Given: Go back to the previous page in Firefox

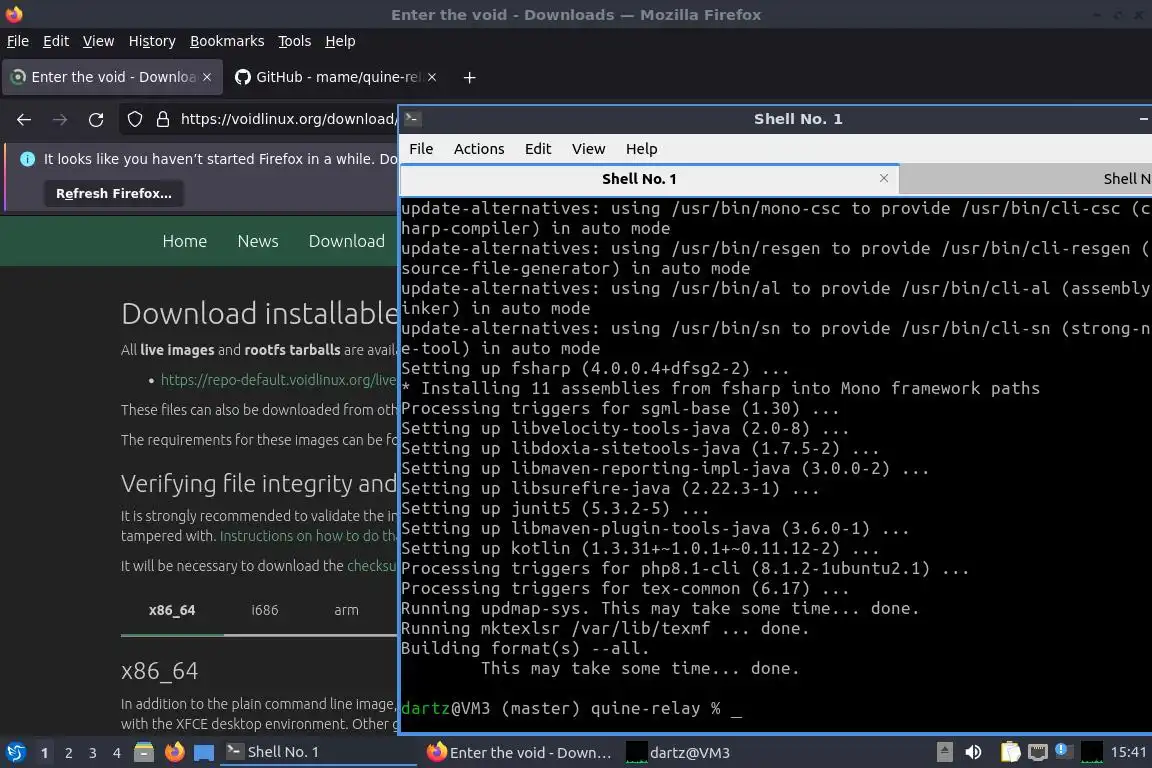Looking at the screenshot, I should tap(24, 119).
